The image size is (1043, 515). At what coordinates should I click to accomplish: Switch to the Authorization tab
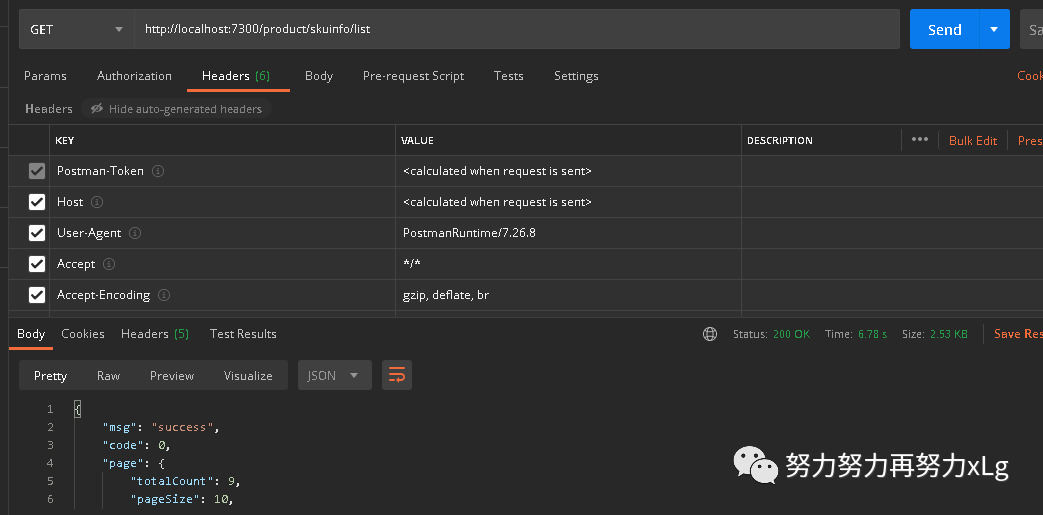tap(134, 76)
